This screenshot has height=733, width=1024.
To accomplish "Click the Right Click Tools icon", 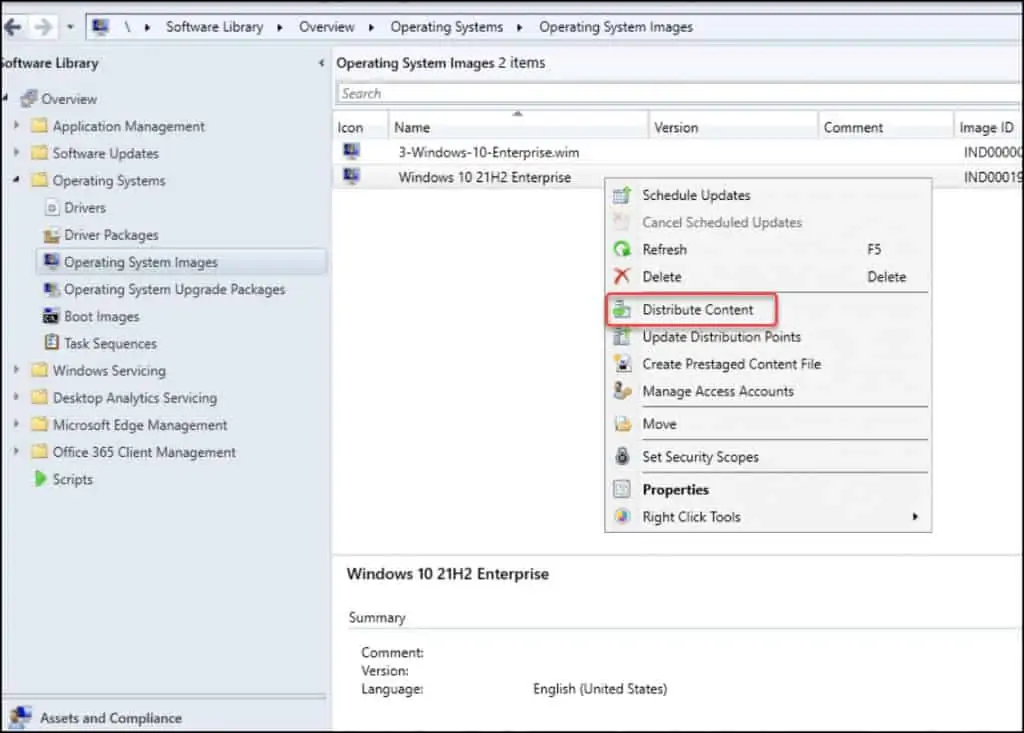I will tap(622, 517).
